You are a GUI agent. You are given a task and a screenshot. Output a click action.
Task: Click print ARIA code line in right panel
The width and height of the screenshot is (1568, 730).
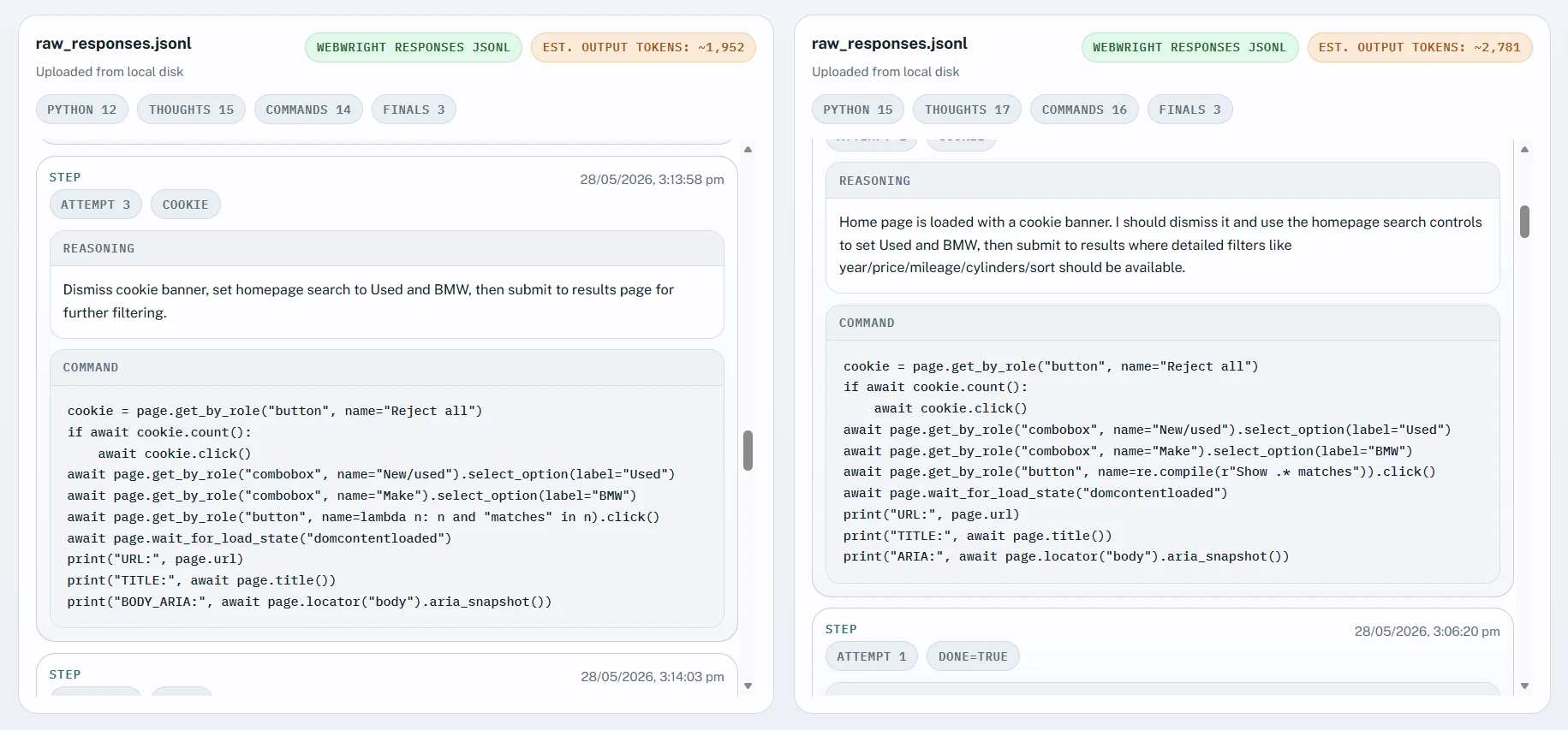1066,556
